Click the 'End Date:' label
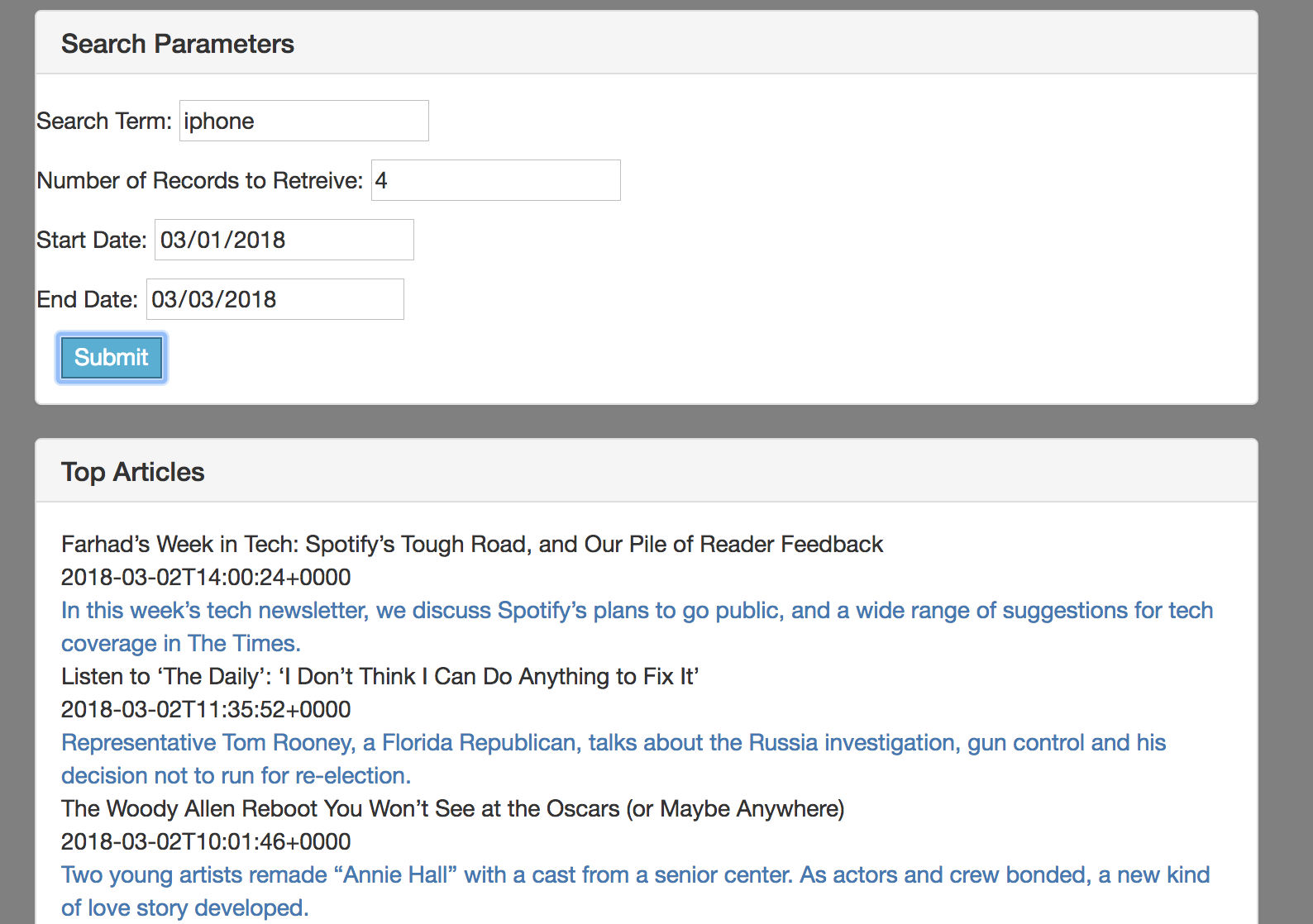Screen dimensions: 1313x924 pyautogui.click(x=88, y=300)
